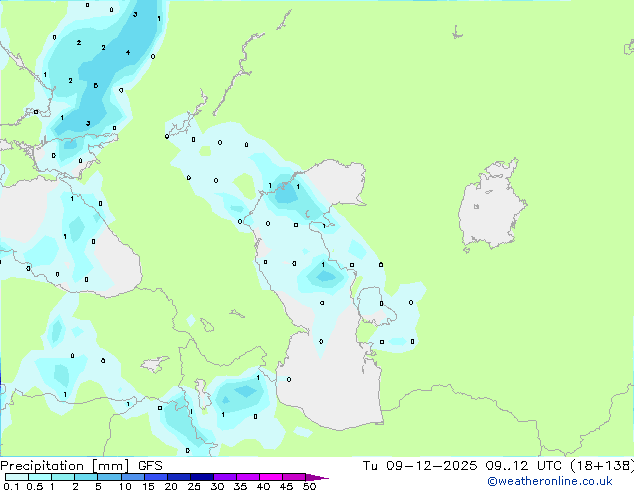Click legend scale label '15'
The height and width of the screenshot is (490, 634).
click(148, 486)
